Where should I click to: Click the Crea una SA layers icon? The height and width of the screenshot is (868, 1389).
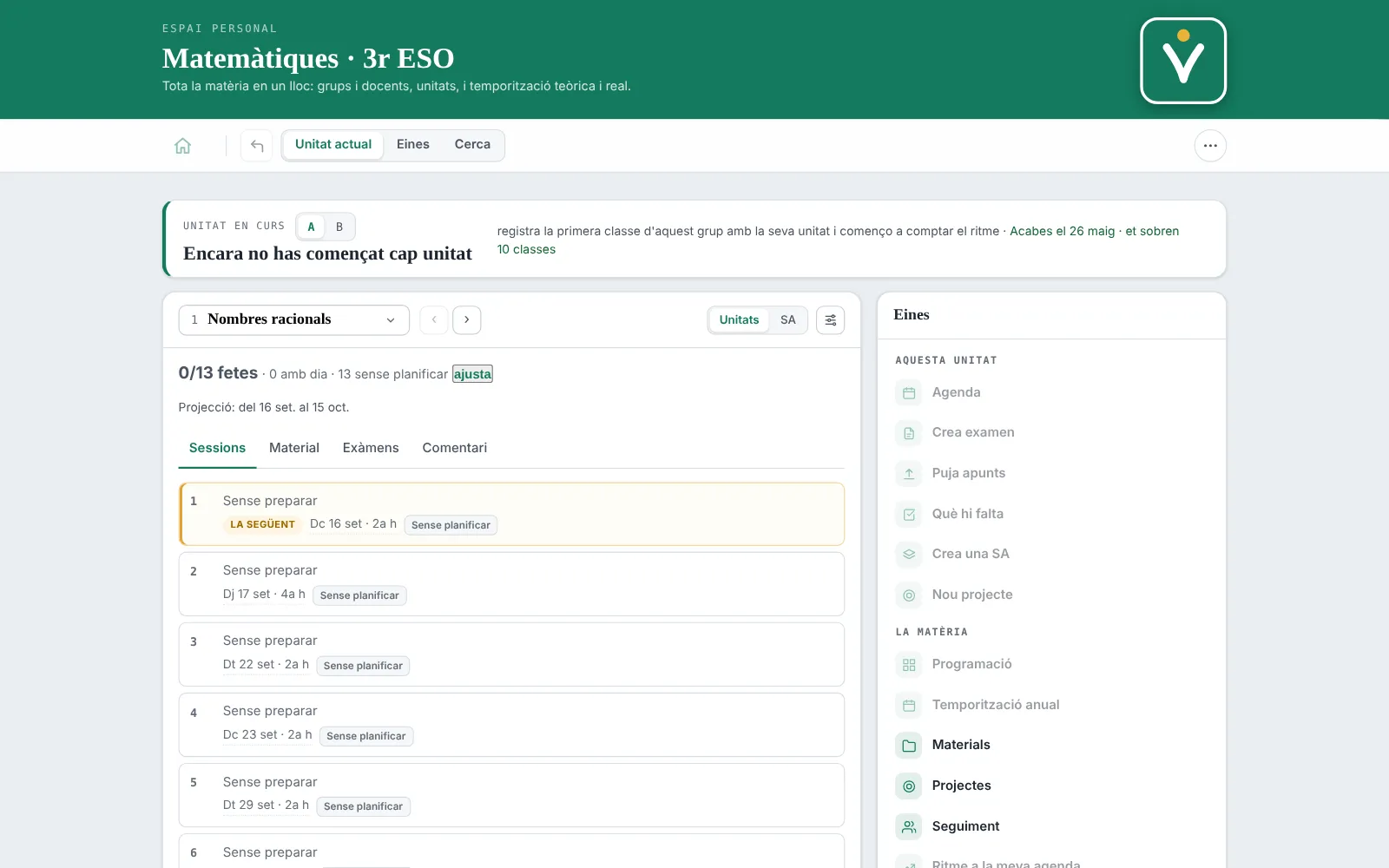[909, 554]
